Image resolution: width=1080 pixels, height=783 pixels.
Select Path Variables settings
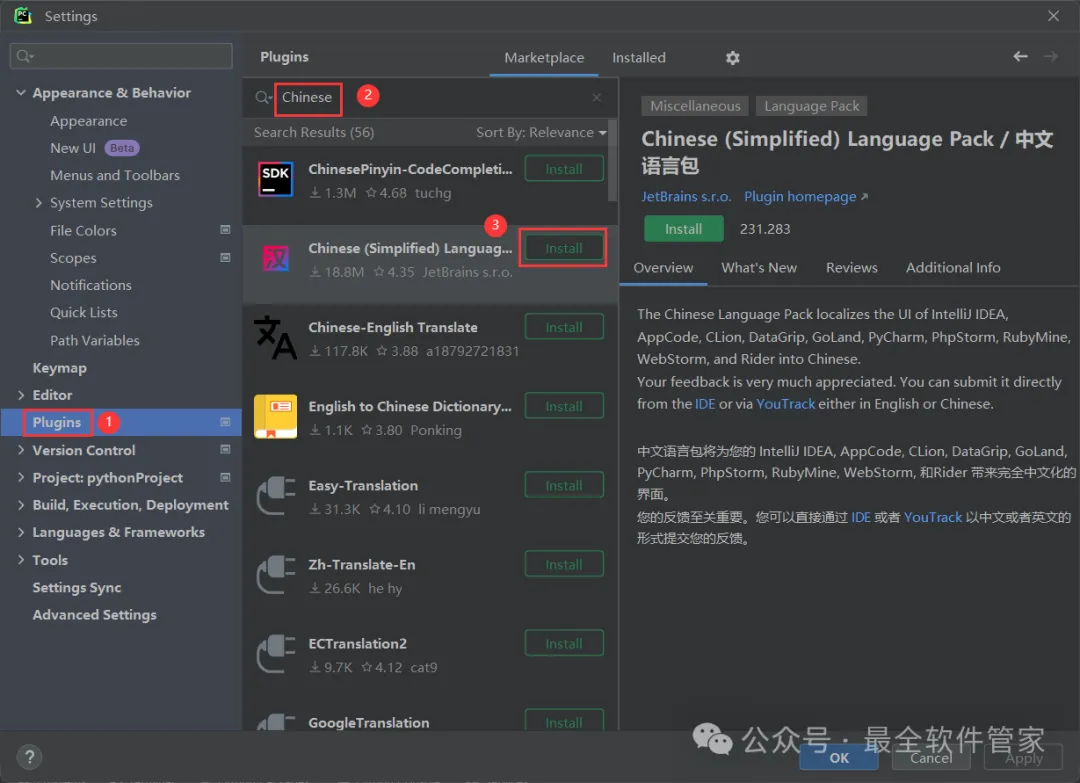pyautogui.click(x=94, y=340)
